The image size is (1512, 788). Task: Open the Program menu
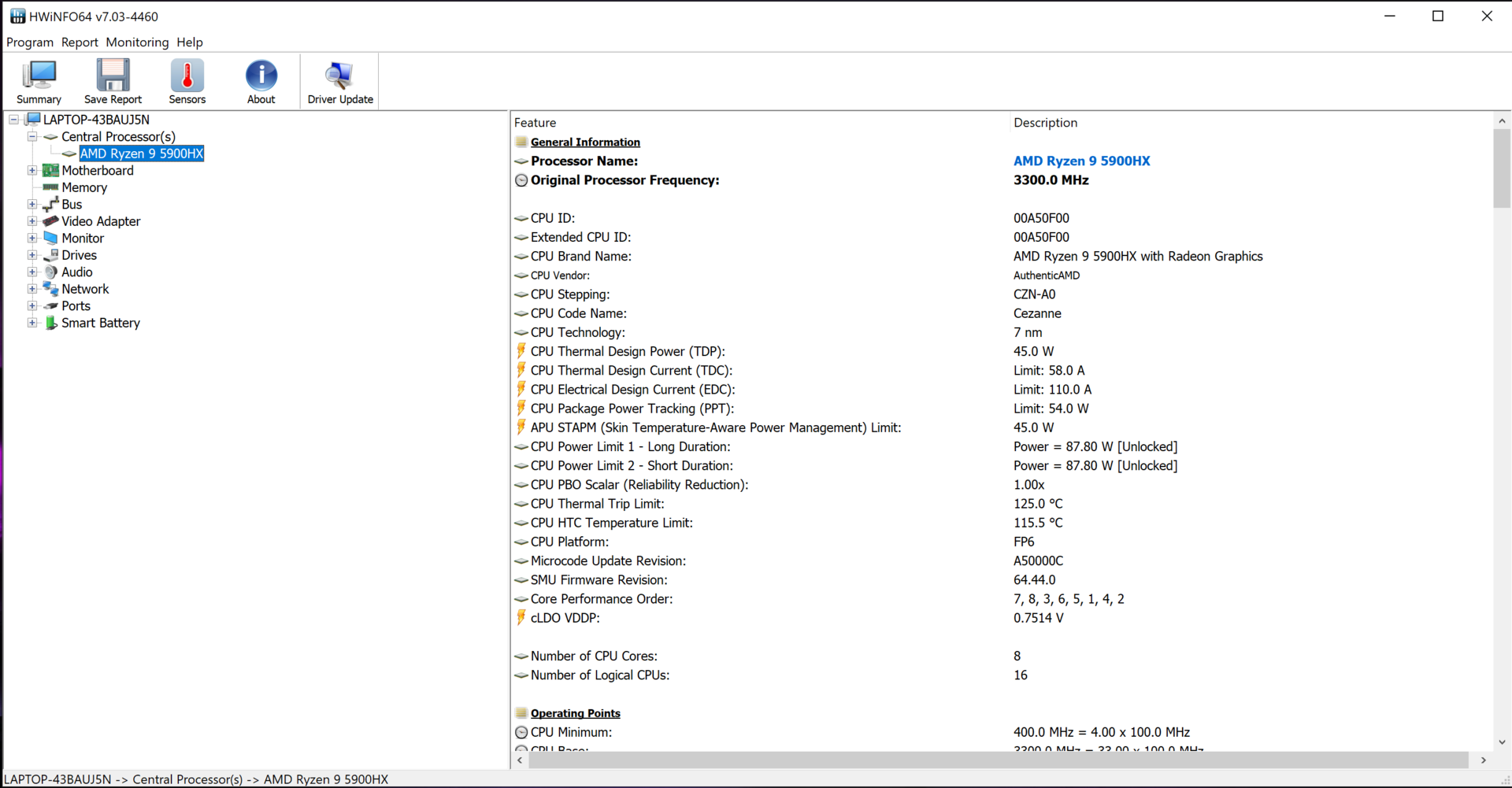[x=30, y=43]
